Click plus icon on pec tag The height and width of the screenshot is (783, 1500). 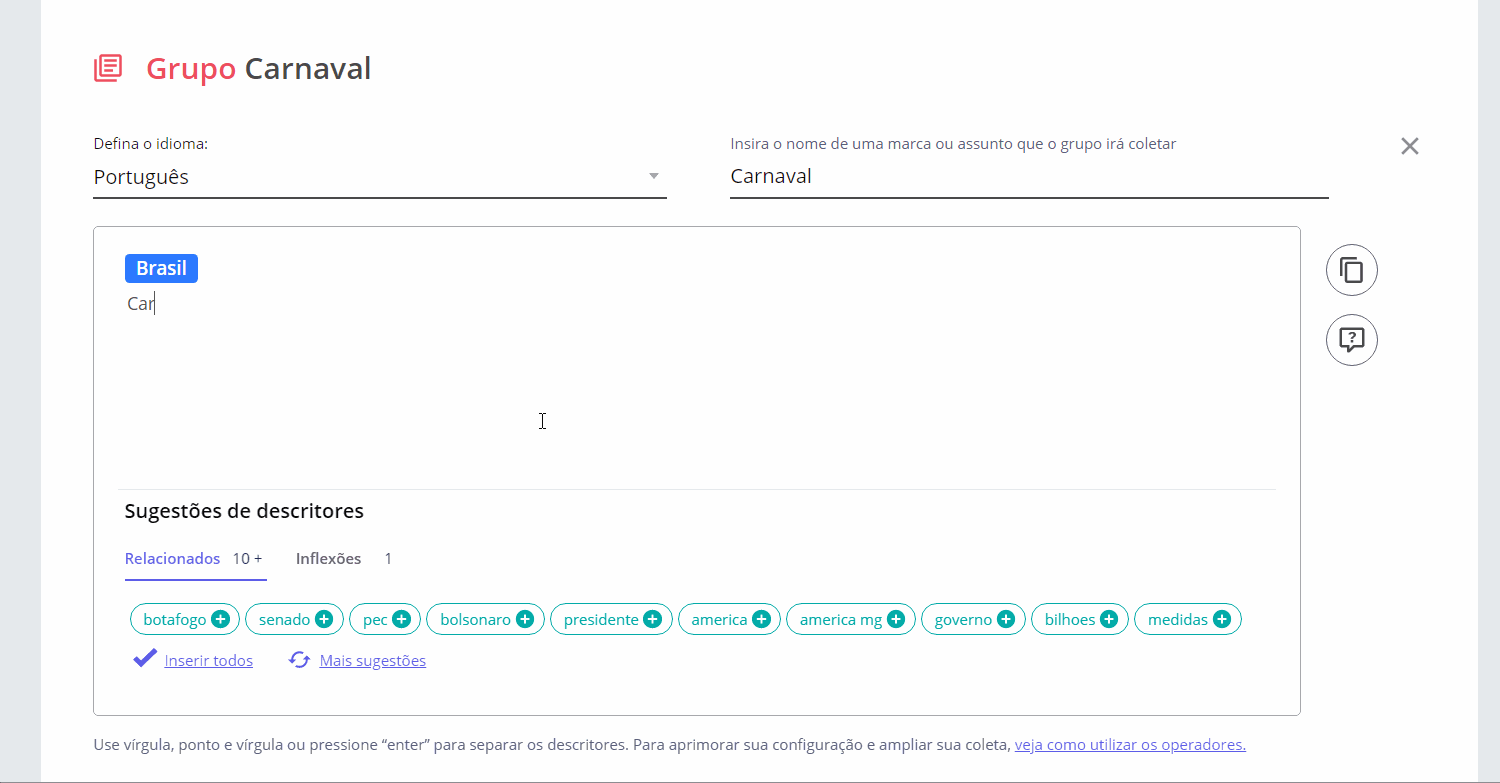click(401, 619)
